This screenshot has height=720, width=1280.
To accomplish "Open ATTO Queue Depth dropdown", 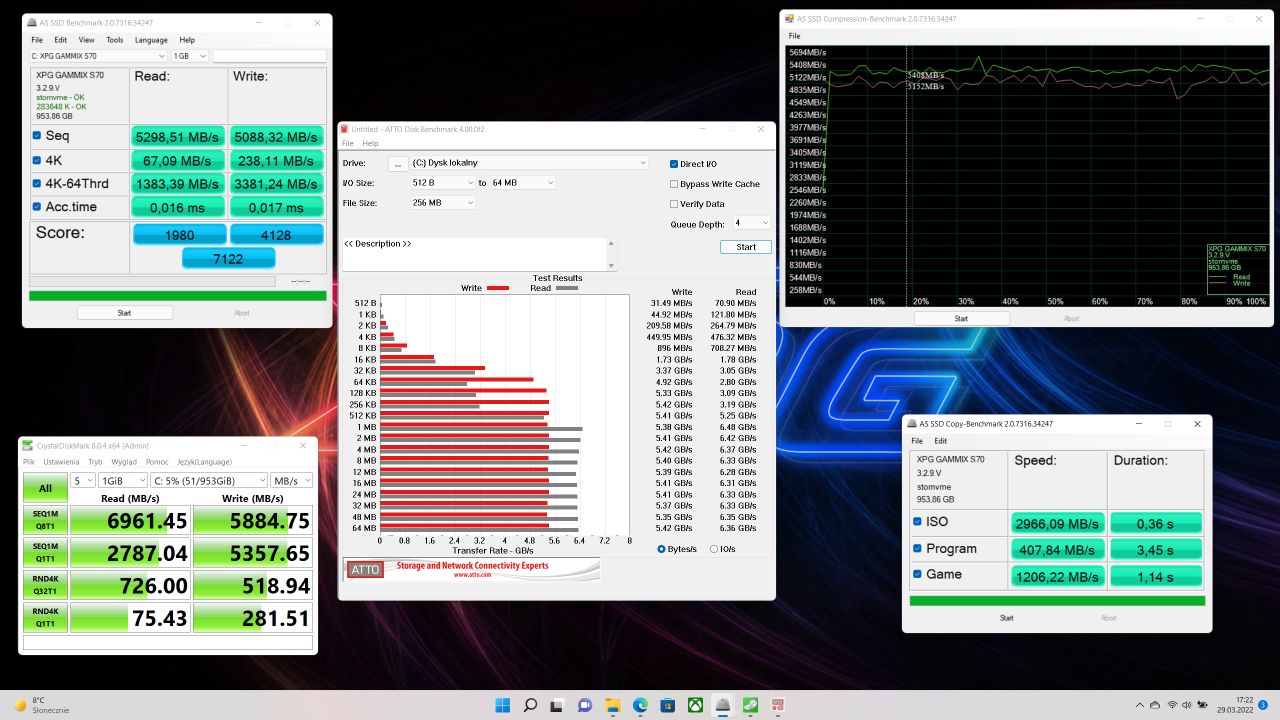I will [751, 223].
